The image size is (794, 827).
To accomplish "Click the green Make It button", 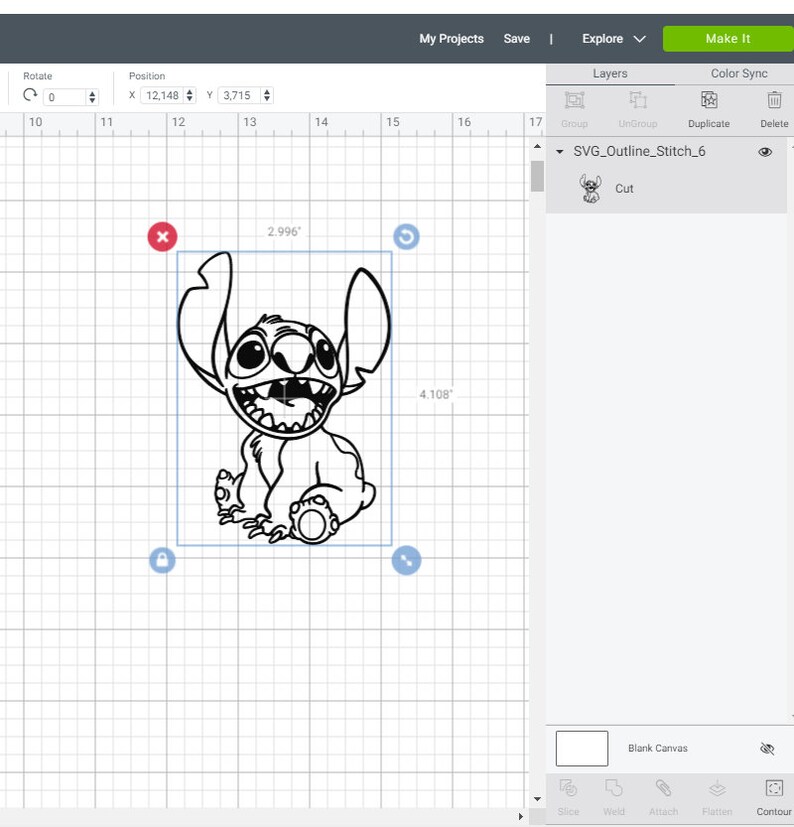I will point(728,39).
